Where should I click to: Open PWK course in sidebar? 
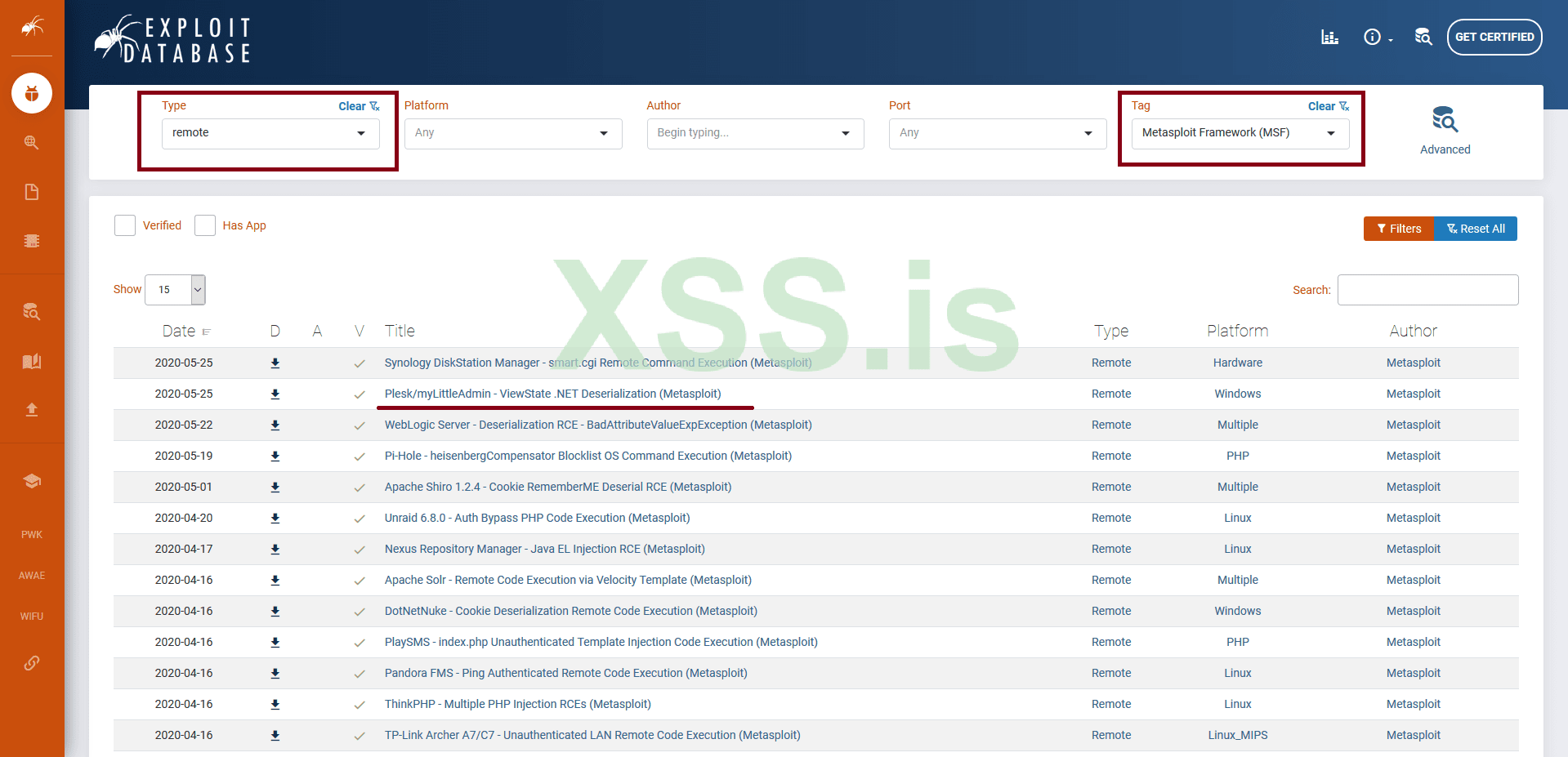point(32,535)
